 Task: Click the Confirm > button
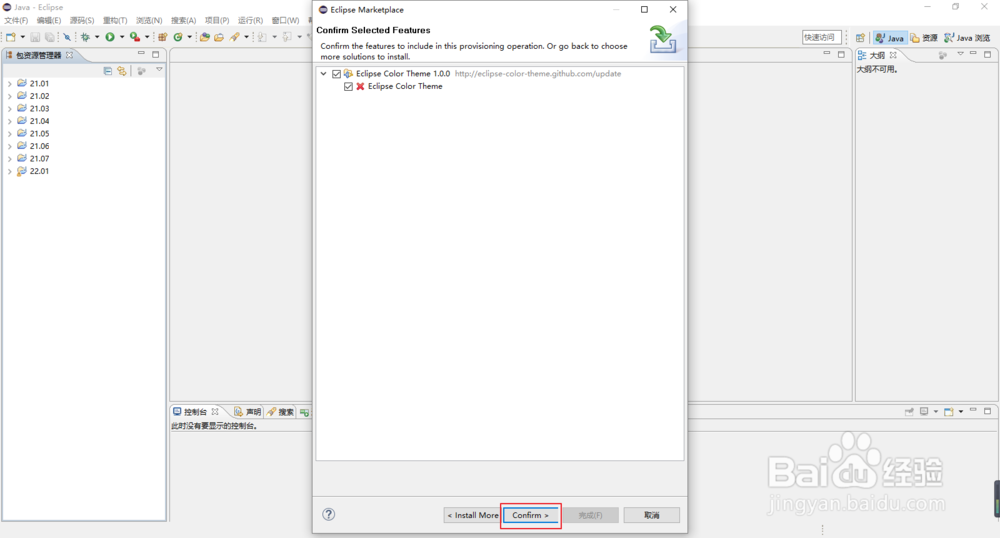click(x=531, y=515)
